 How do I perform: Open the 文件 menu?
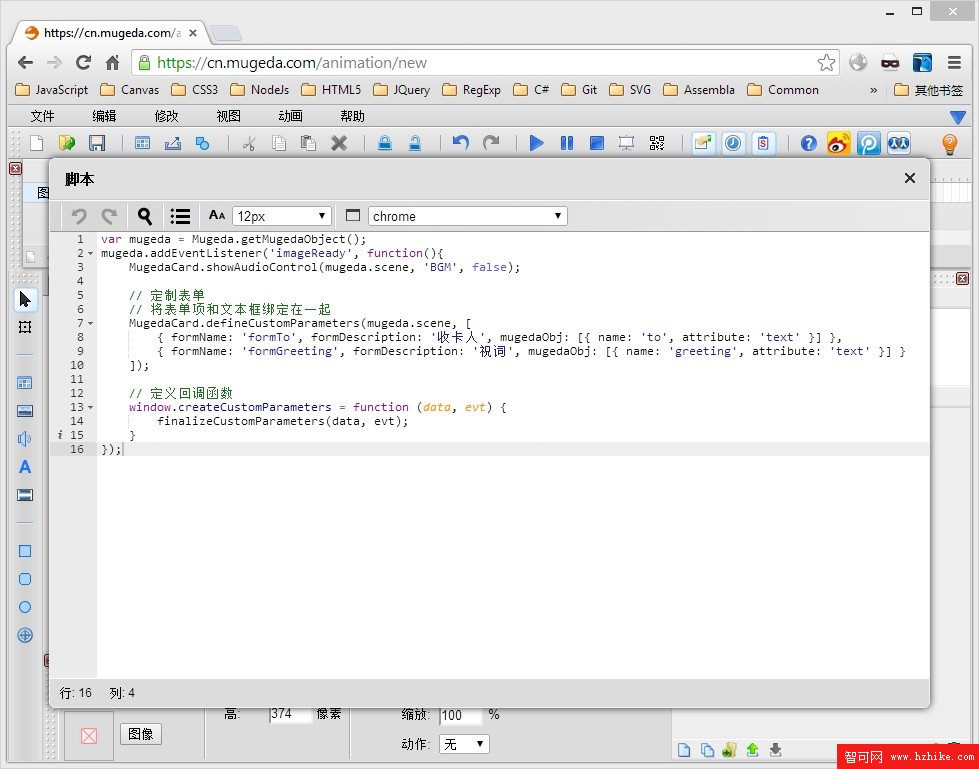point(42,116)
